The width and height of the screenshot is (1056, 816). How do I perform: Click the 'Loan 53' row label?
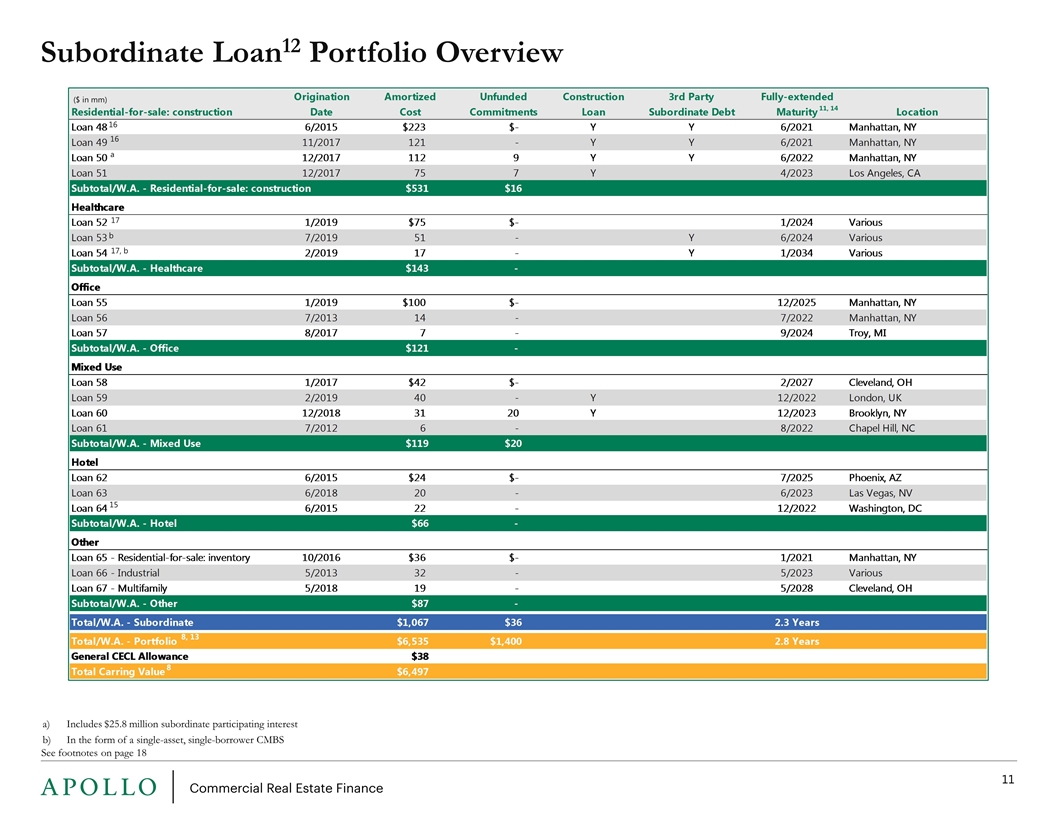(92, 238)
